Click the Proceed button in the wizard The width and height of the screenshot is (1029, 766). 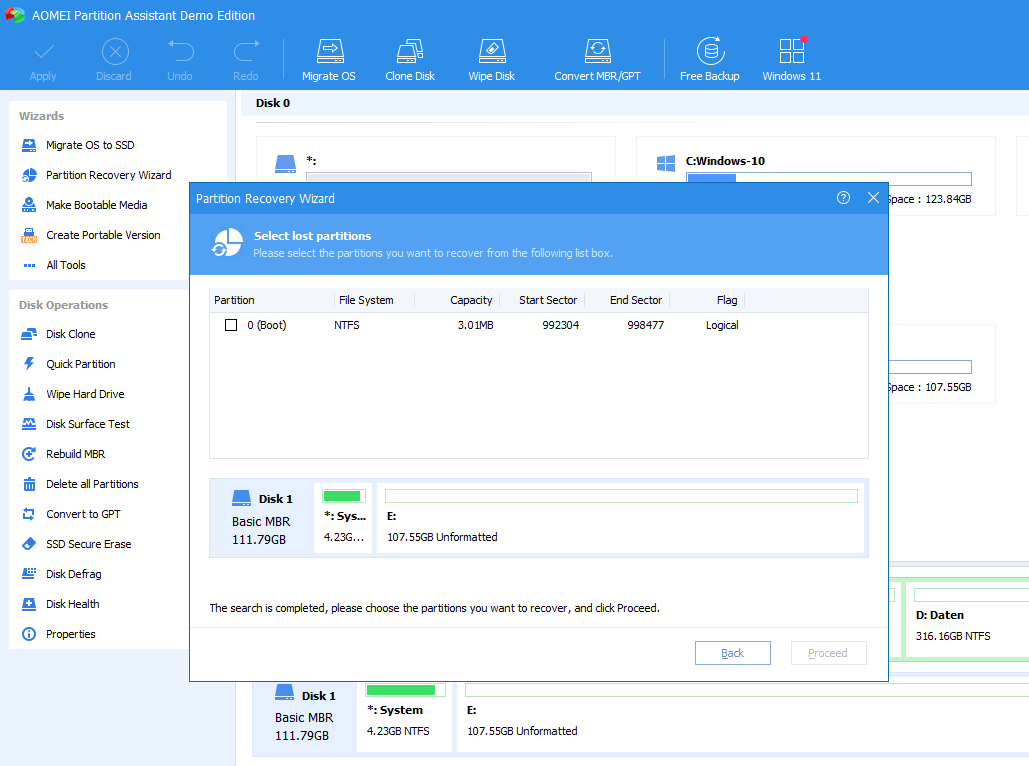point(828,653)
